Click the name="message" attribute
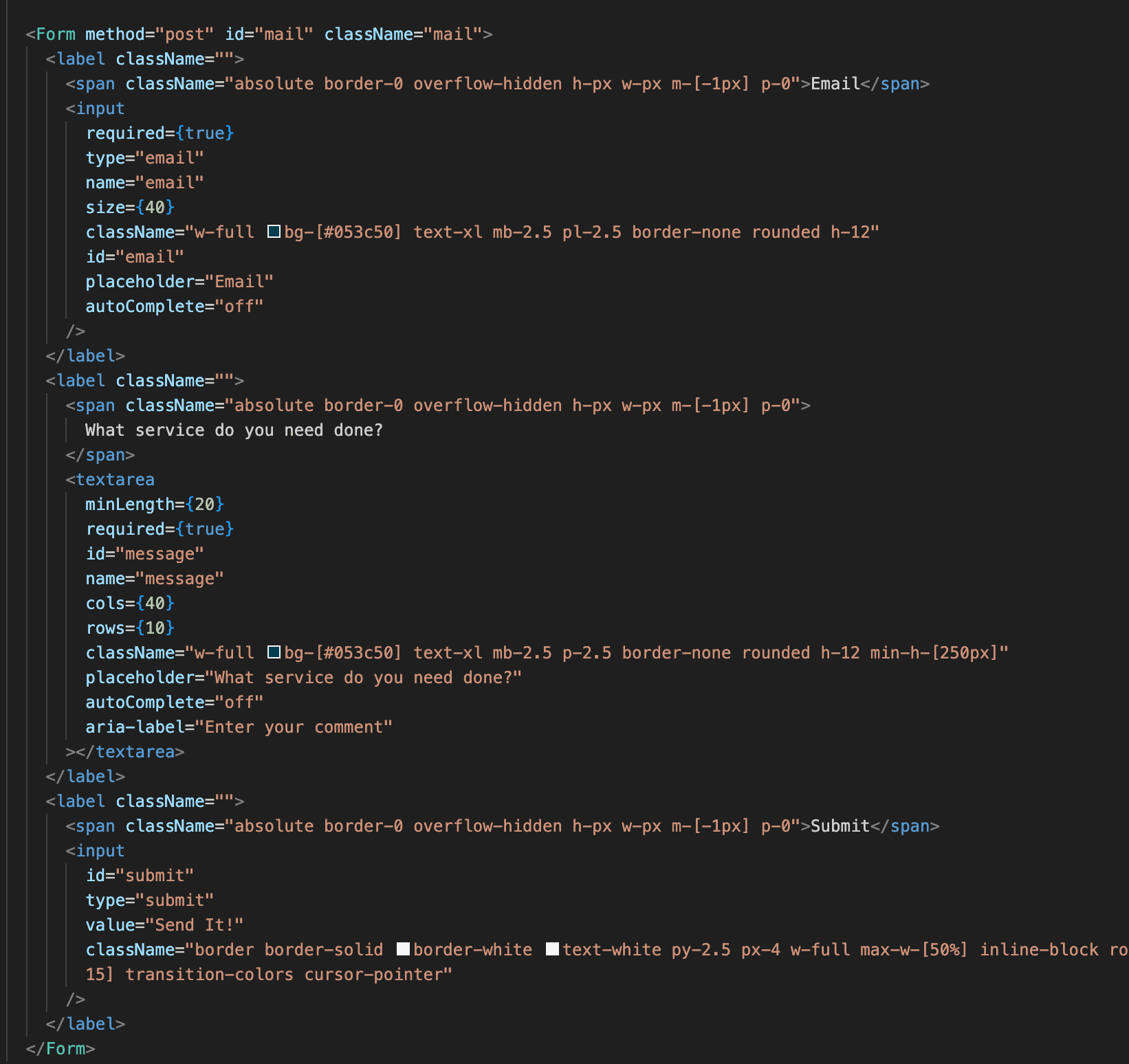1129x1064 pixels. click(x=155, y=579)
